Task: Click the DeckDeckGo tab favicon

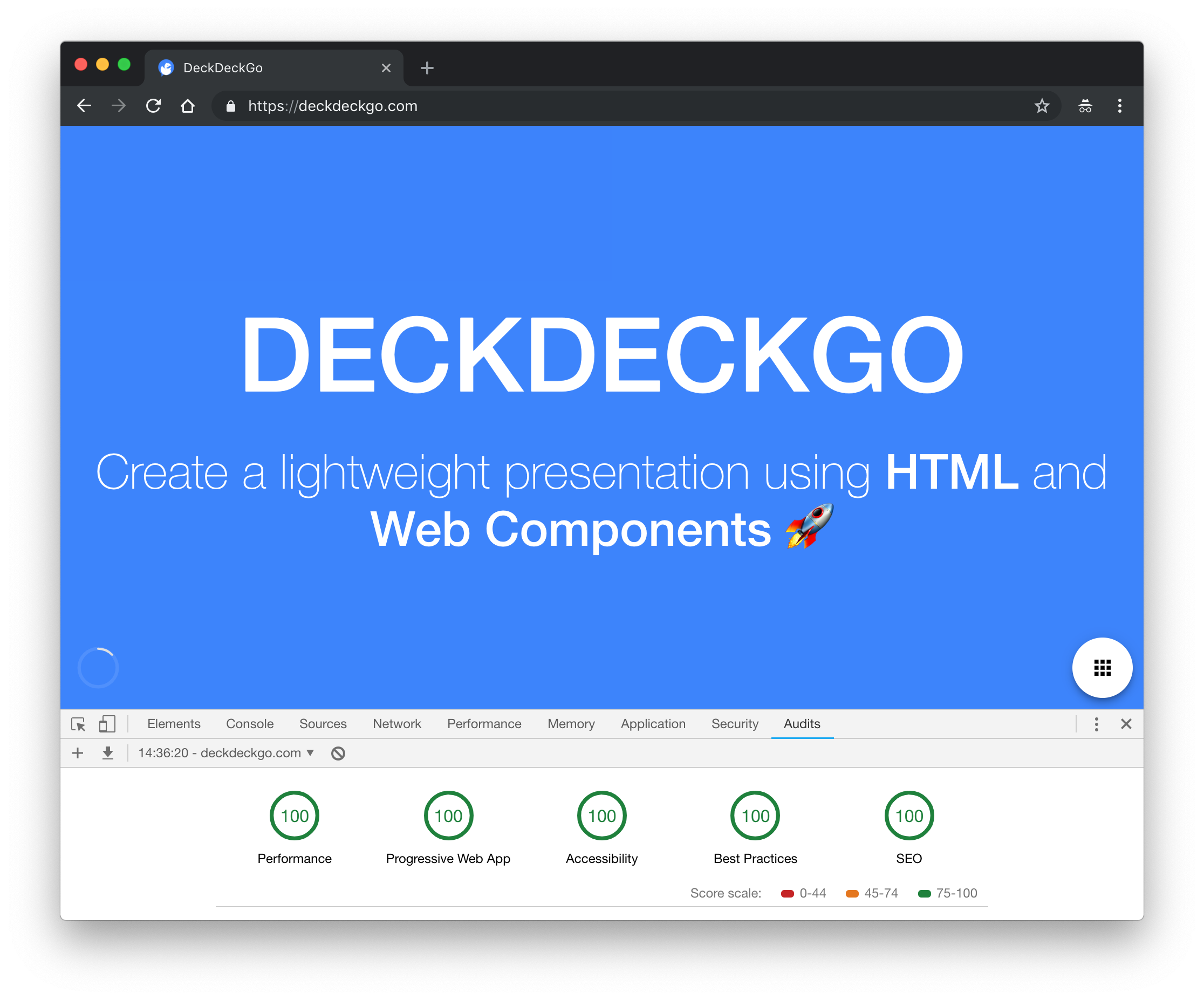Action: (x=166, y=69)
